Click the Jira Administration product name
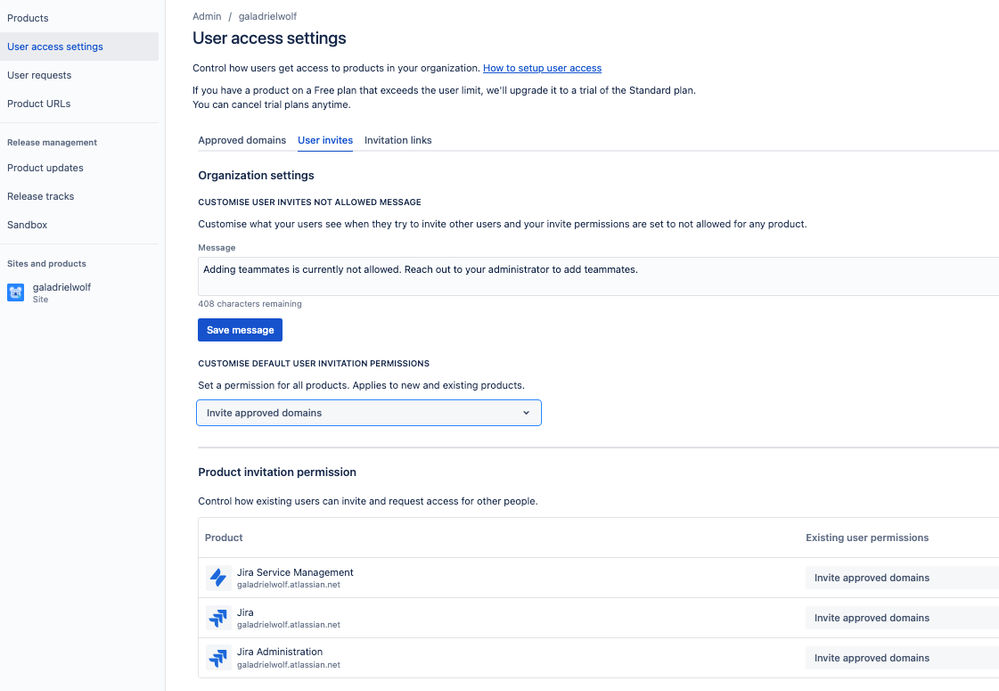This screenshot has height=691, width=999. coord(280,652)
